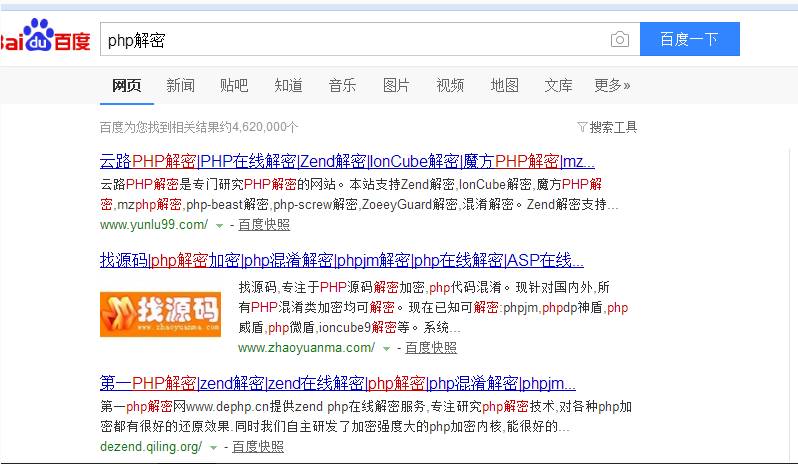The width and height of the screenshot is (798, 464).
Task: Expand dropdown arrow next to www.zhaoyuanma.com
Action: coord(386,349)
